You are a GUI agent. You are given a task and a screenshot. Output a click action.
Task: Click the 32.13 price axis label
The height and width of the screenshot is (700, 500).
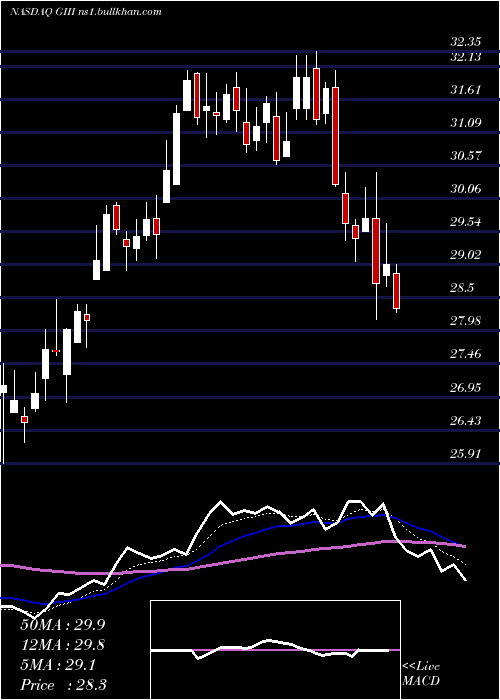coord(466,57)
